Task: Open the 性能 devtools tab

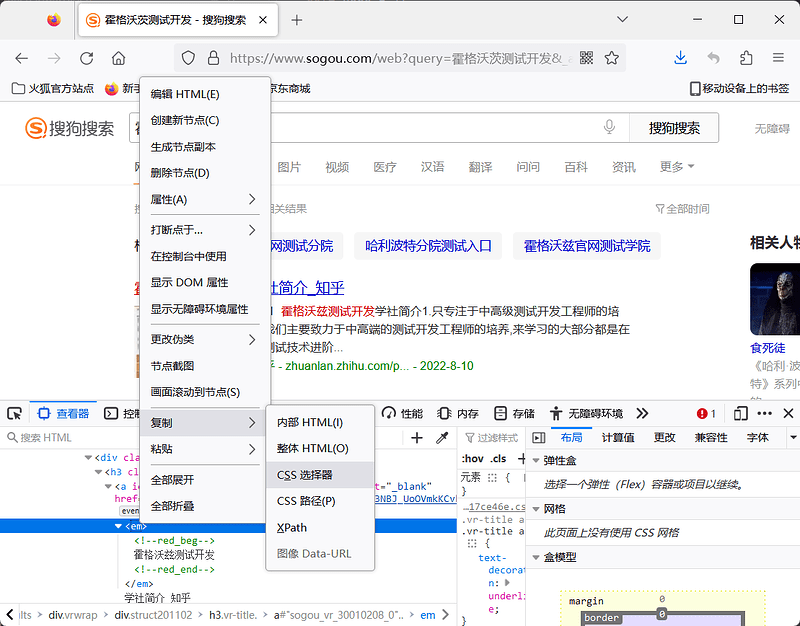Action: [403, 413]
